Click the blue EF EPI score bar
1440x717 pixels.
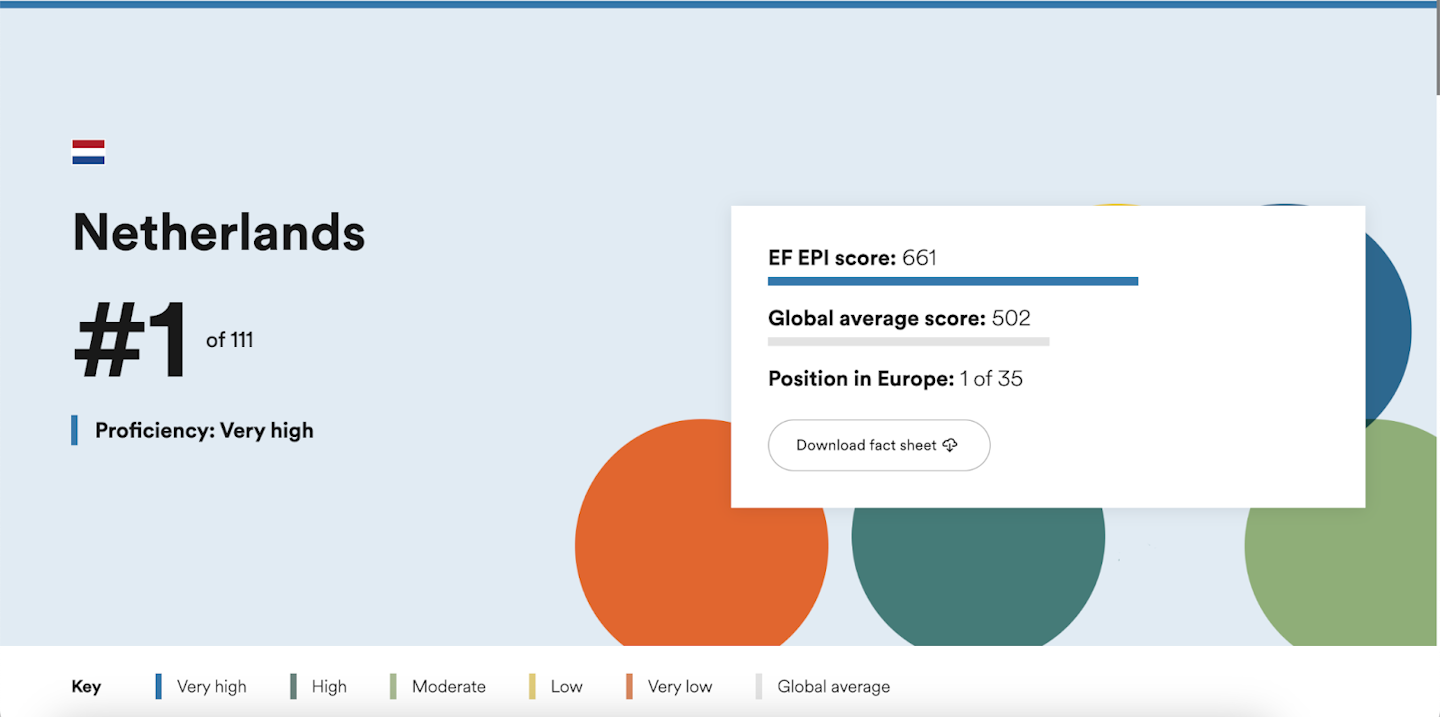pos(952,281)
